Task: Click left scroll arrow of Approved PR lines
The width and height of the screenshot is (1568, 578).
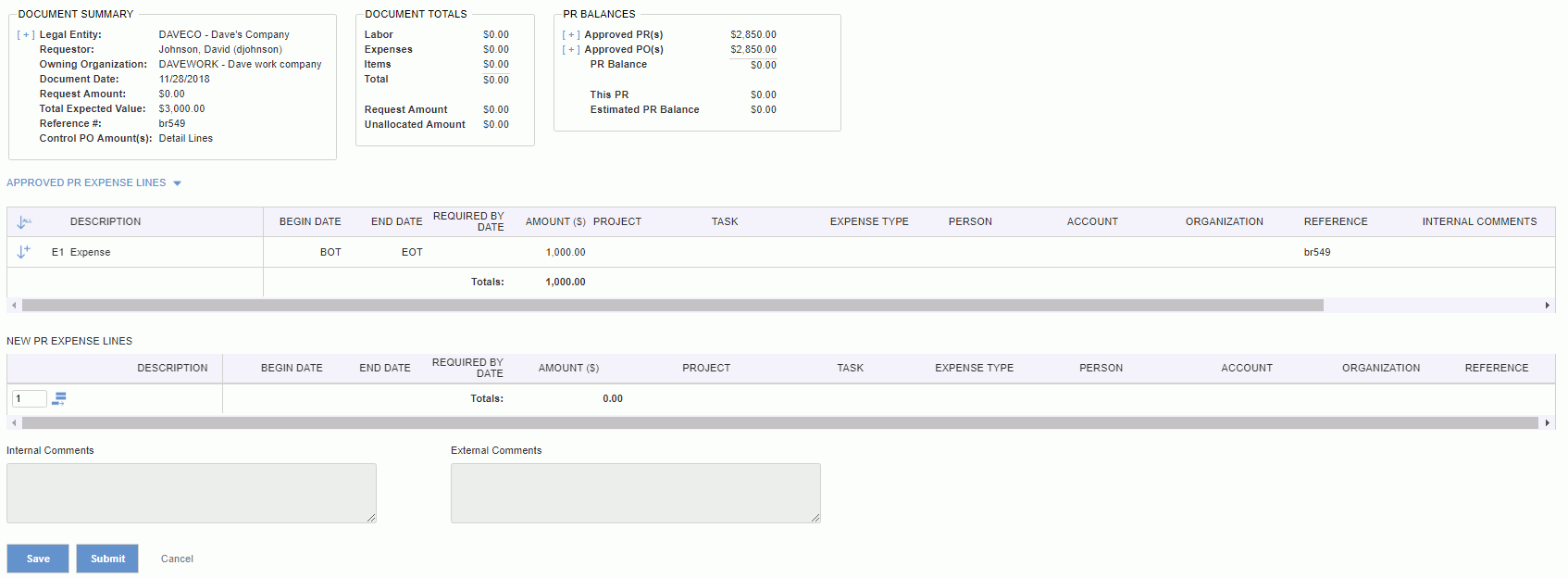Action: [x=14, y=306]
